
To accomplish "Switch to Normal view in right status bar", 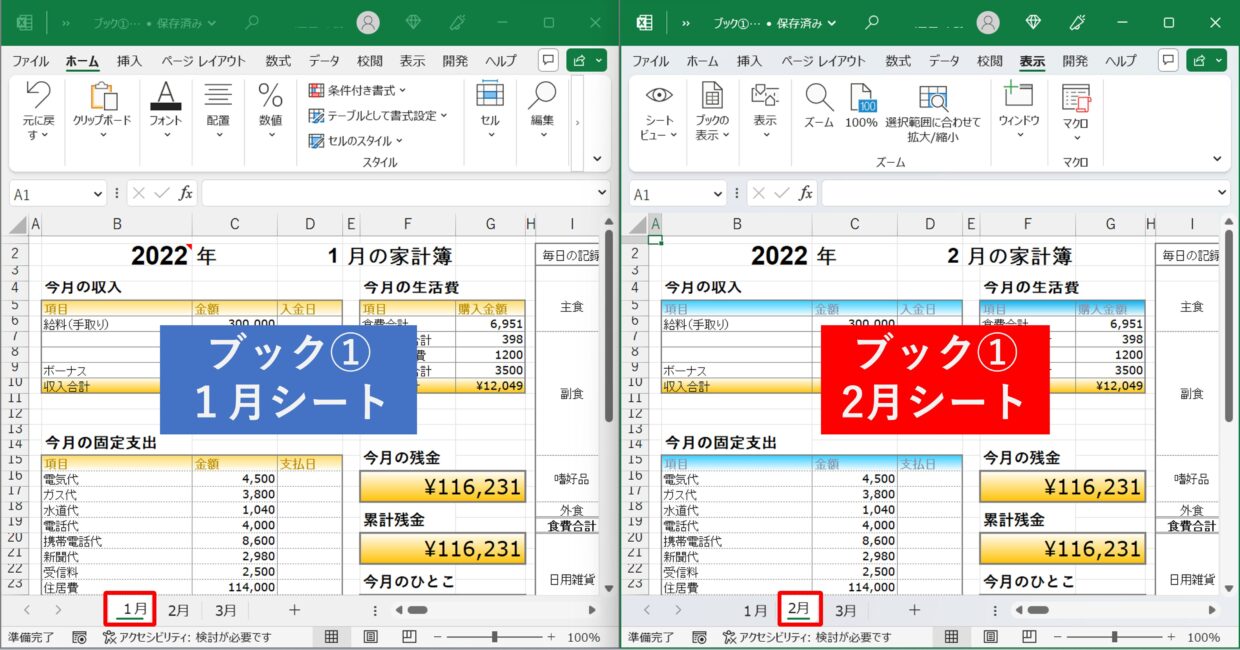I will click(x=951, y=637).
